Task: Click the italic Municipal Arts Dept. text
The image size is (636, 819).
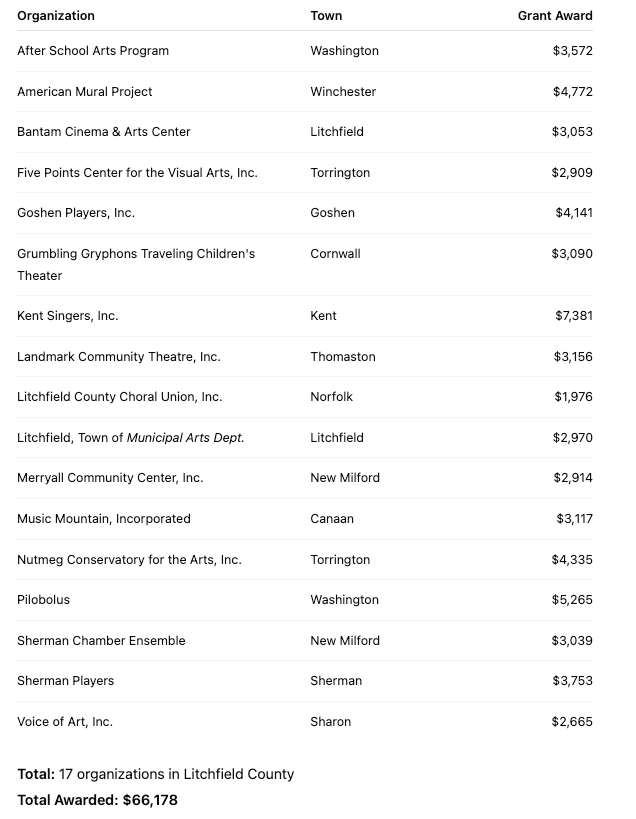Action: (186, 438)
